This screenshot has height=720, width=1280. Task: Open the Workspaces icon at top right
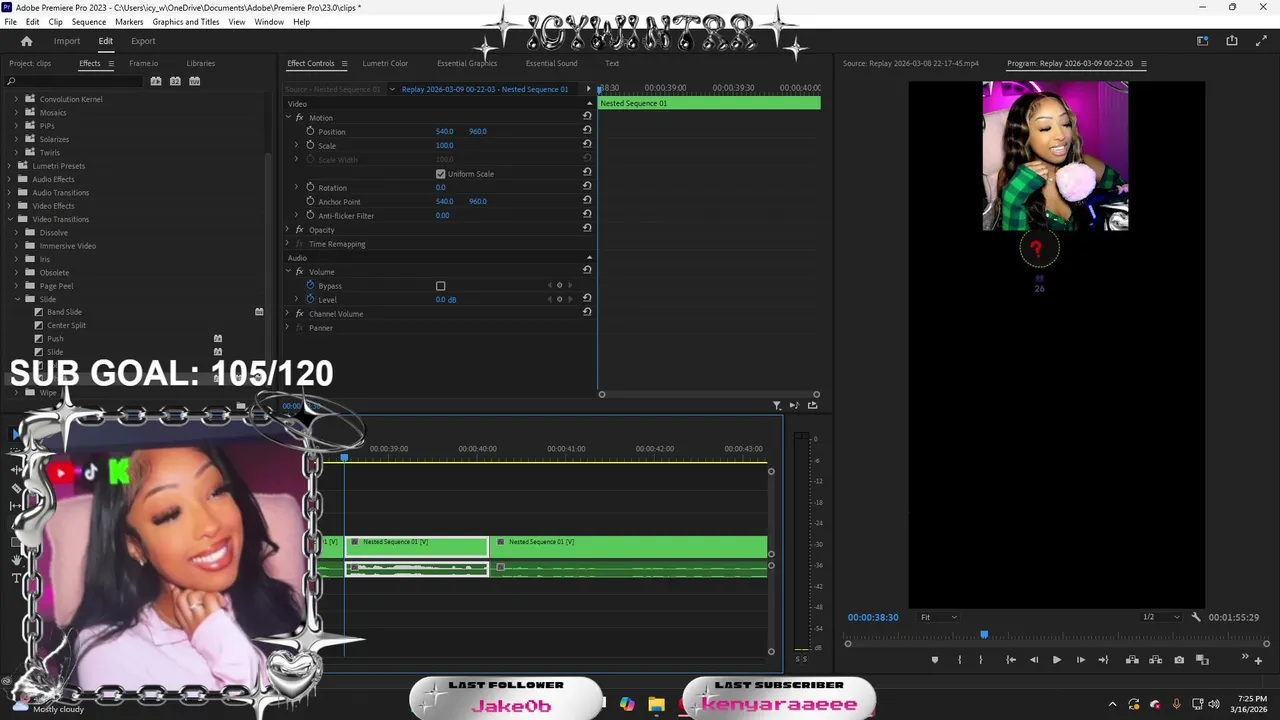1202,41
